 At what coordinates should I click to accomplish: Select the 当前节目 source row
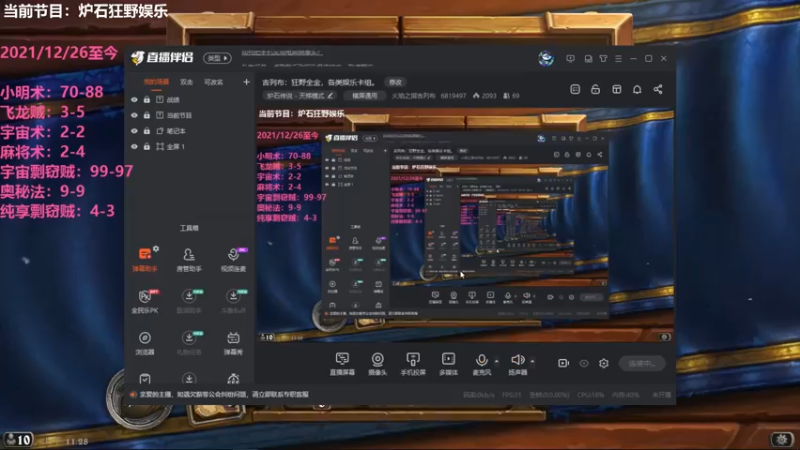point(189,115)
